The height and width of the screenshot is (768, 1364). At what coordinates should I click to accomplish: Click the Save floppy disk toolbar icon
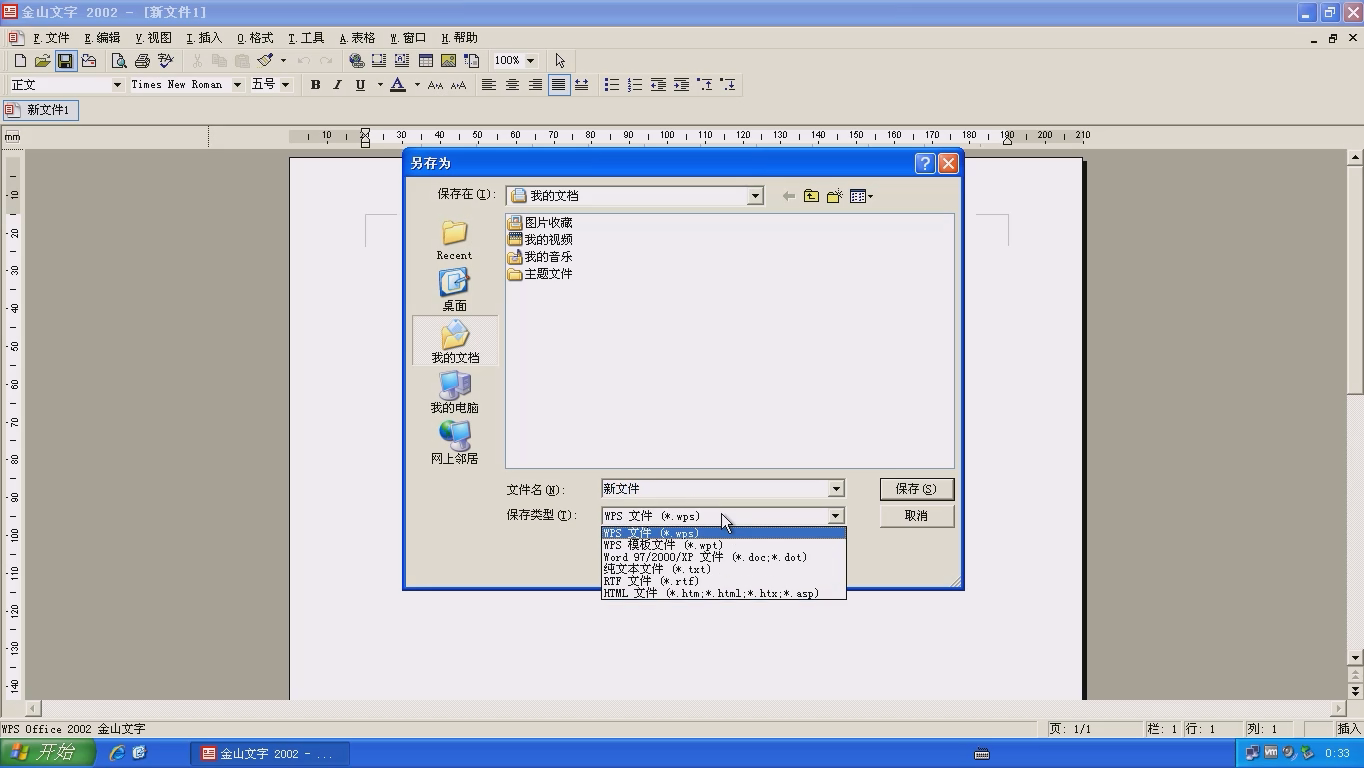tap(65, 61)
